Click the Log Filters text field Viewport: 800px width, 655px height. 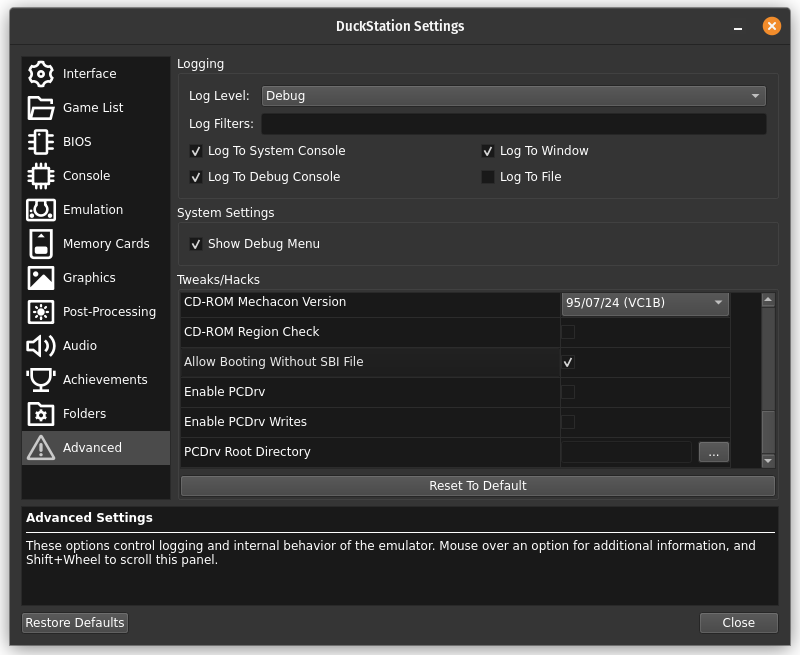click(x=514, y=124)
